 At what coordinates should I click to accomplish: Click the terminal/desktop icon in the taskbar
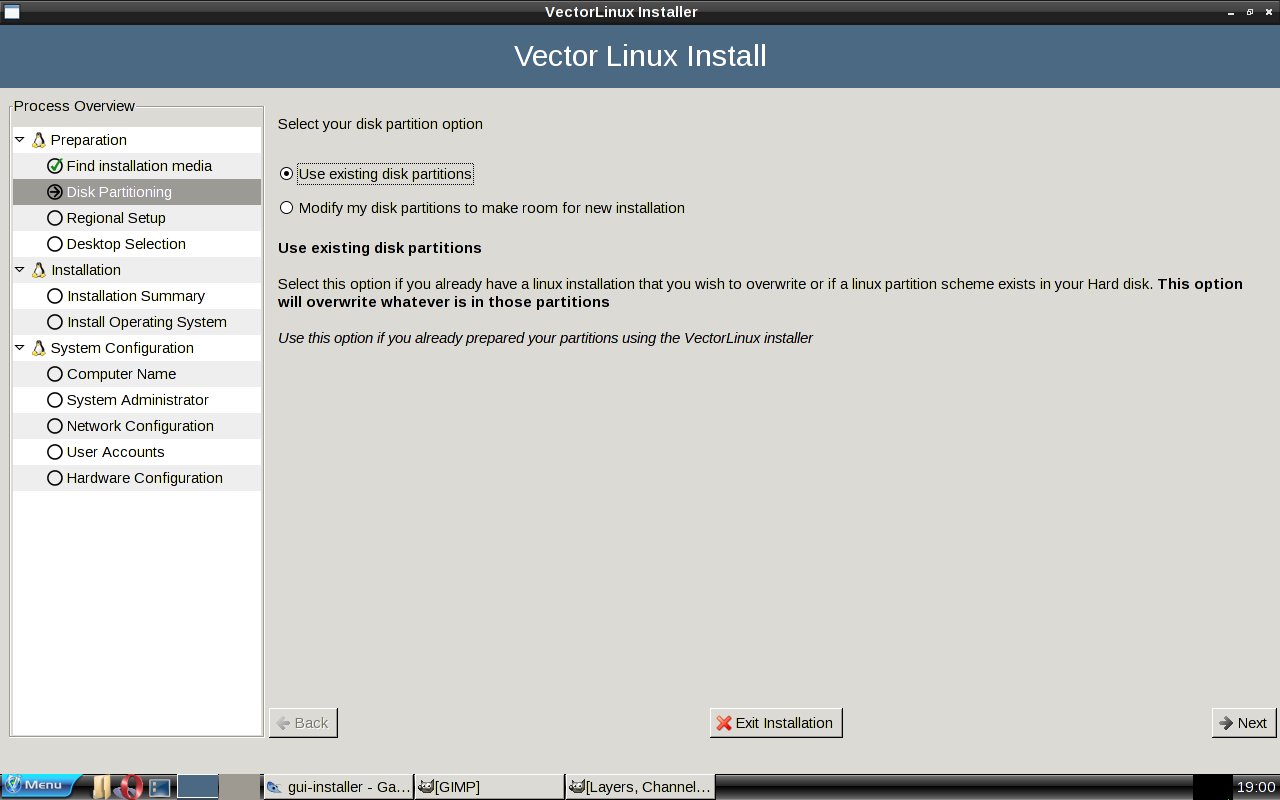[159, 787]
